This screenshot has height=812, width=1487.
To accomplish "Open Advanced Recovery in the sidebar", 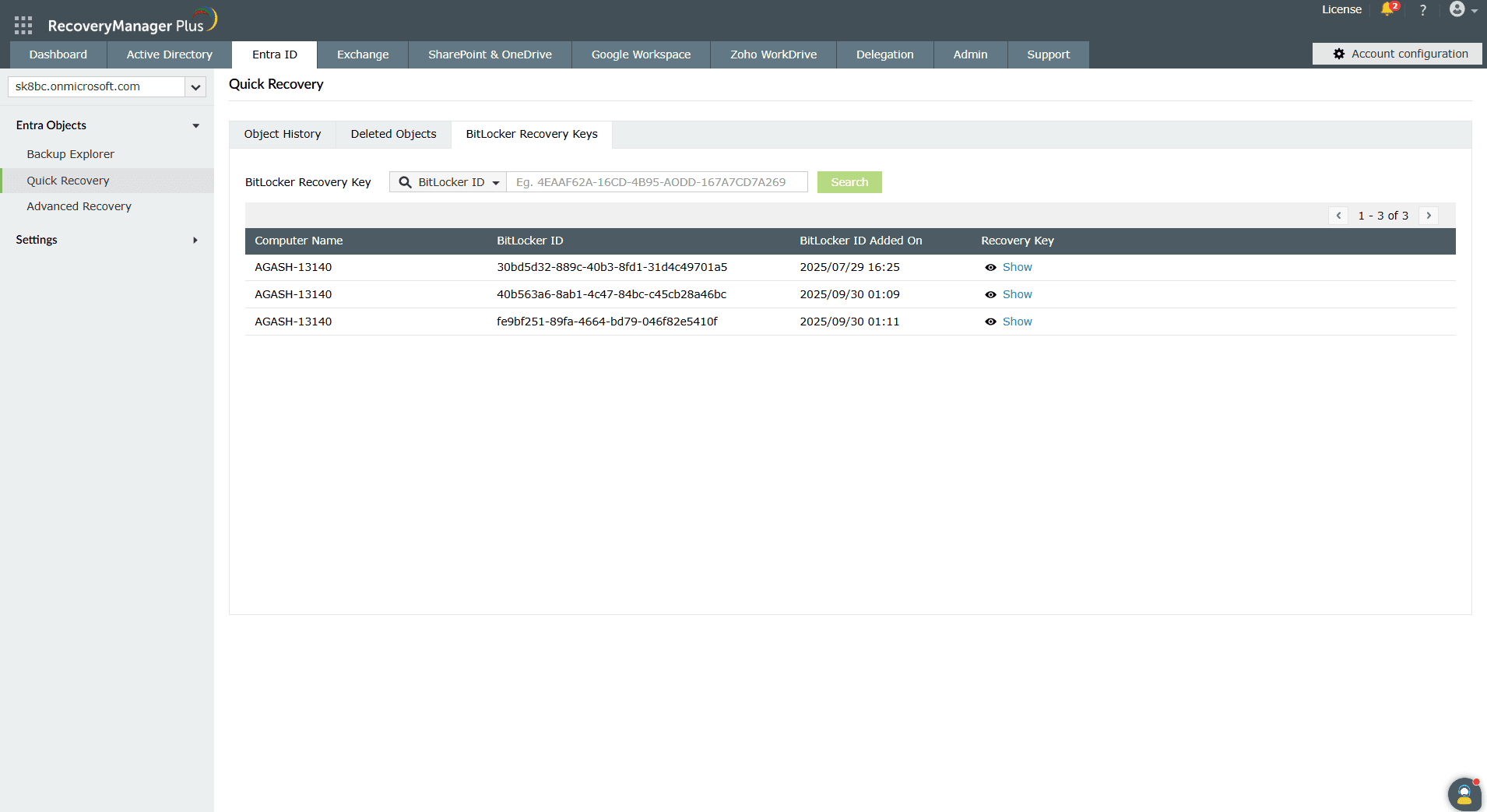I will tap(79, 206).
